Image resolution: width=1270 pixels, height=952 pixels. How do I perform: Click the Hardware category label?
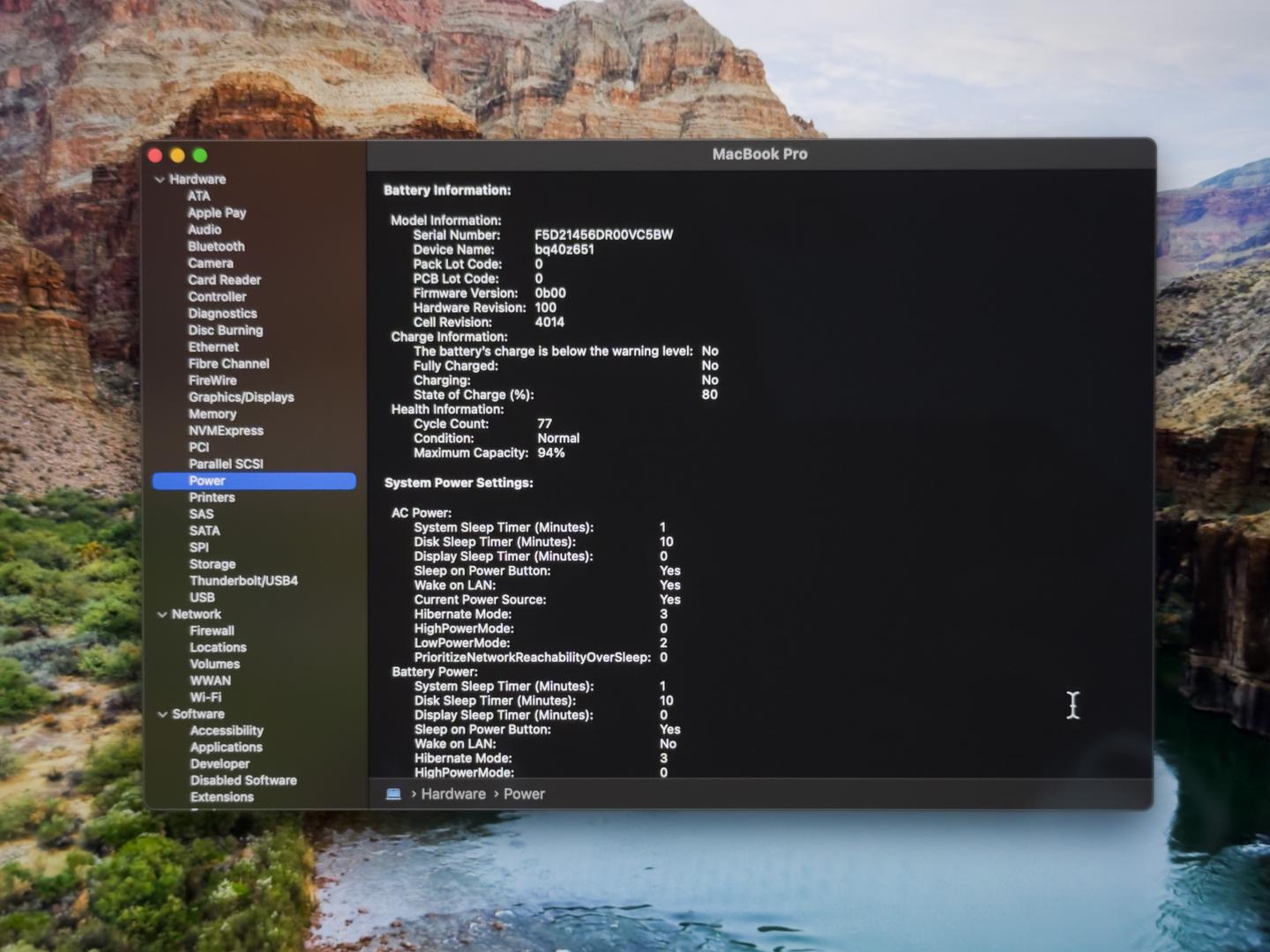(198, 180)
